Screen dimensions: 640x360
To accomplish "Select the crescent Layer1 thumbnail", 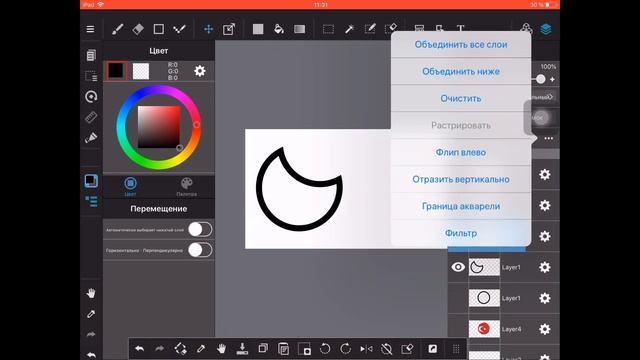I will (x=484, y=267).
